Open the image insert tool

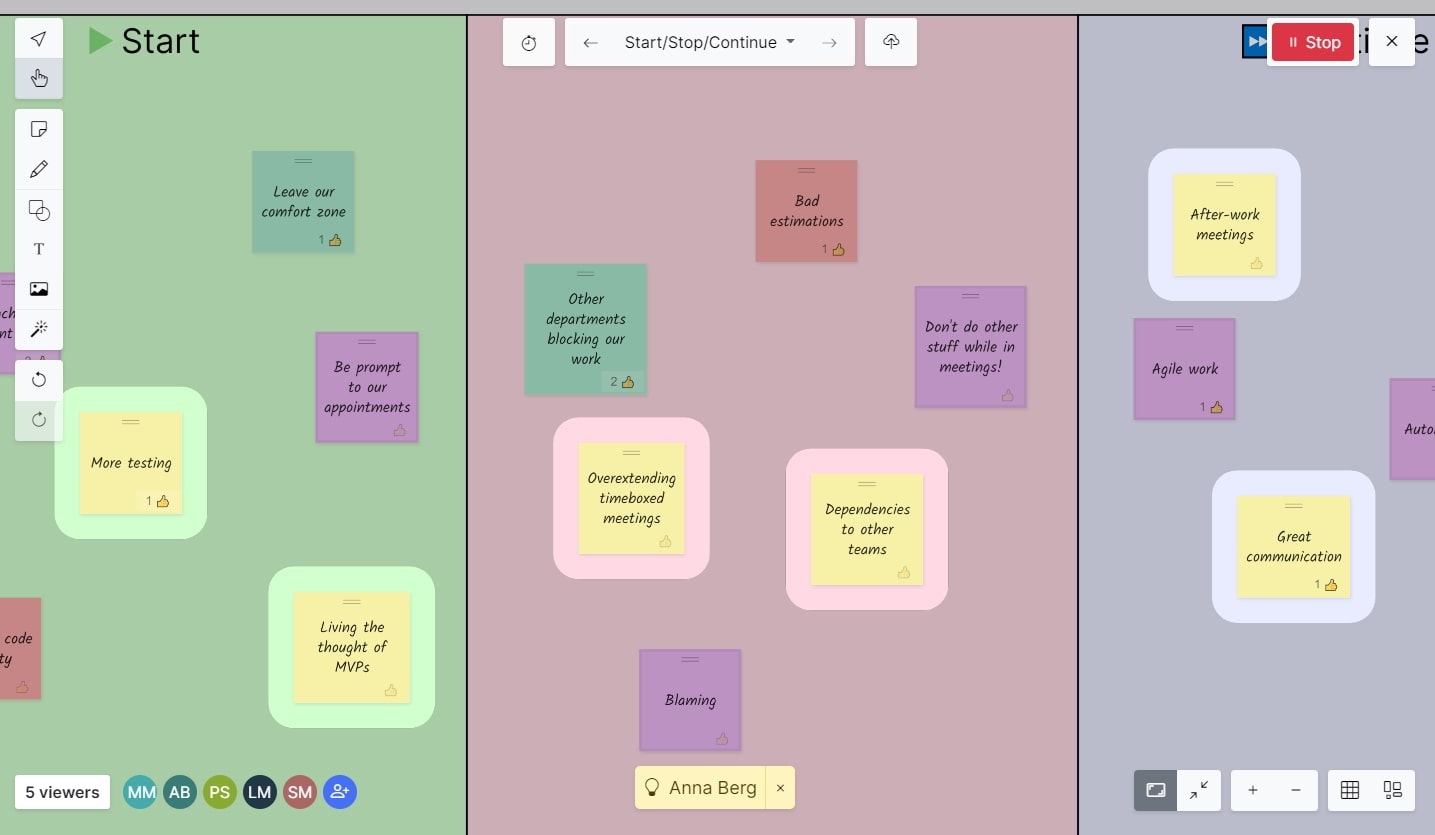coord(38,289)
